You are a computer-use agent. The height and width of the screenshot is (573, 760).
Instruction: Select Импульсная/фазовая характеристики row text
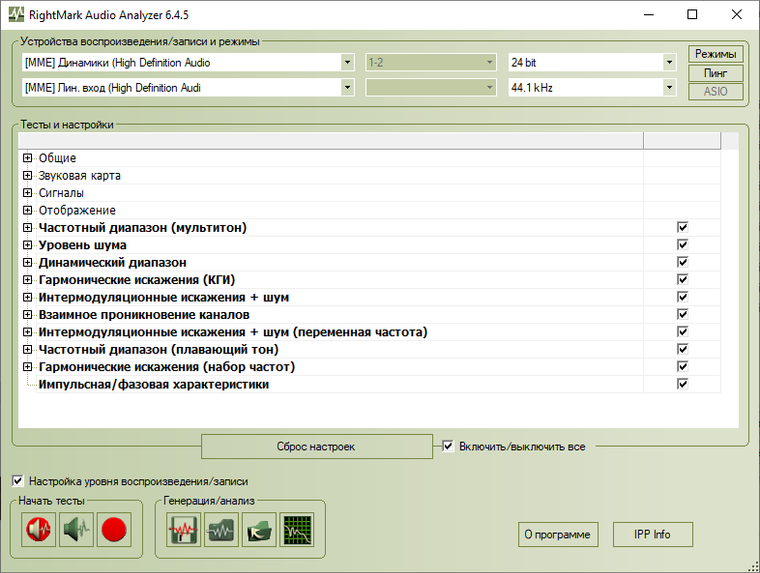[154, 384]
